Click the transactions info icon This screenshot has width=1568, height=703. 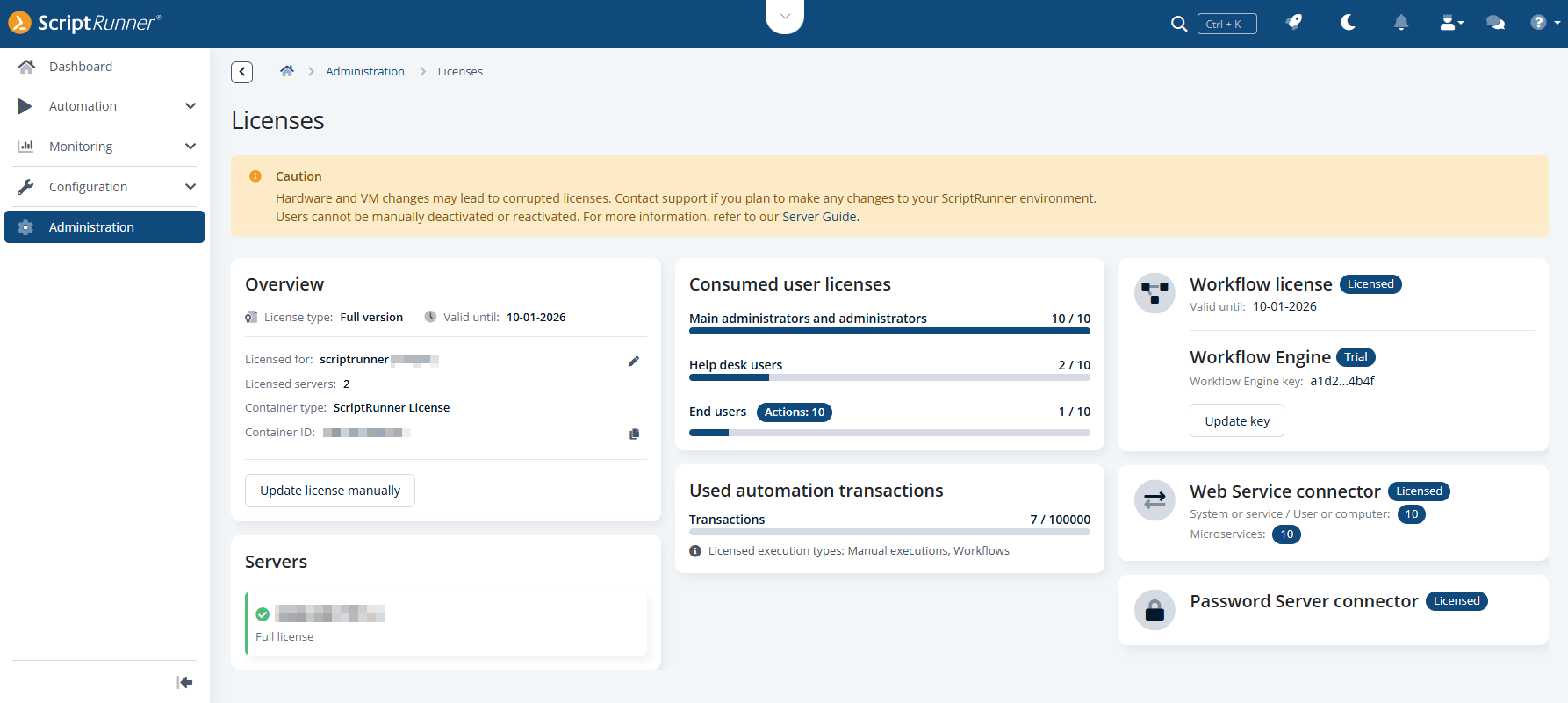[x=695, y=551]
